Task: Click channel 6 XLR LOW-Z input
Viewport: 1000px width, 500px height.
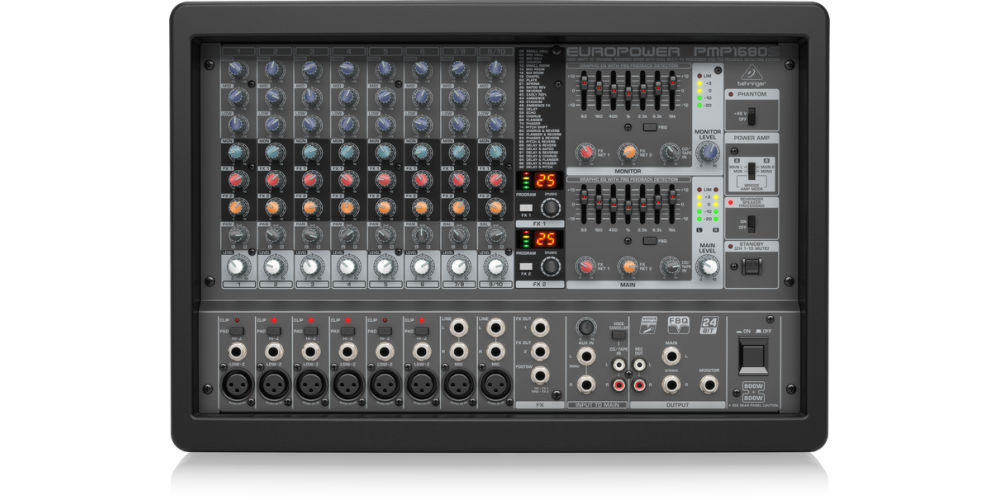Action: point(422,385)
